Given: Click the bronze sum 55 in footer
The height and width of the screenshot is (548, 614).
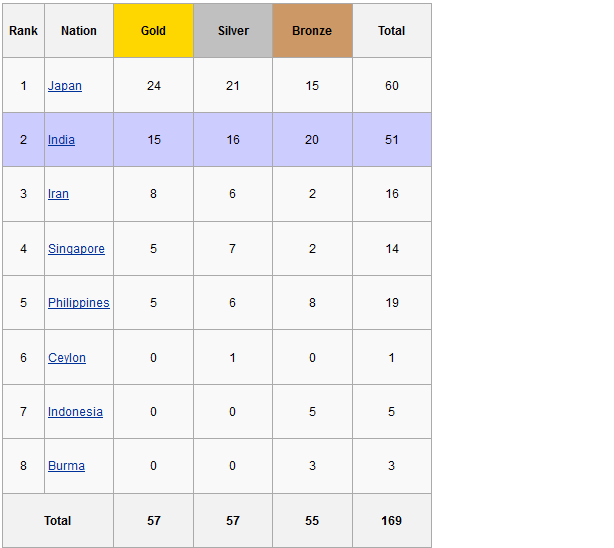Looking at the screenshot, I should click(312, 521).
